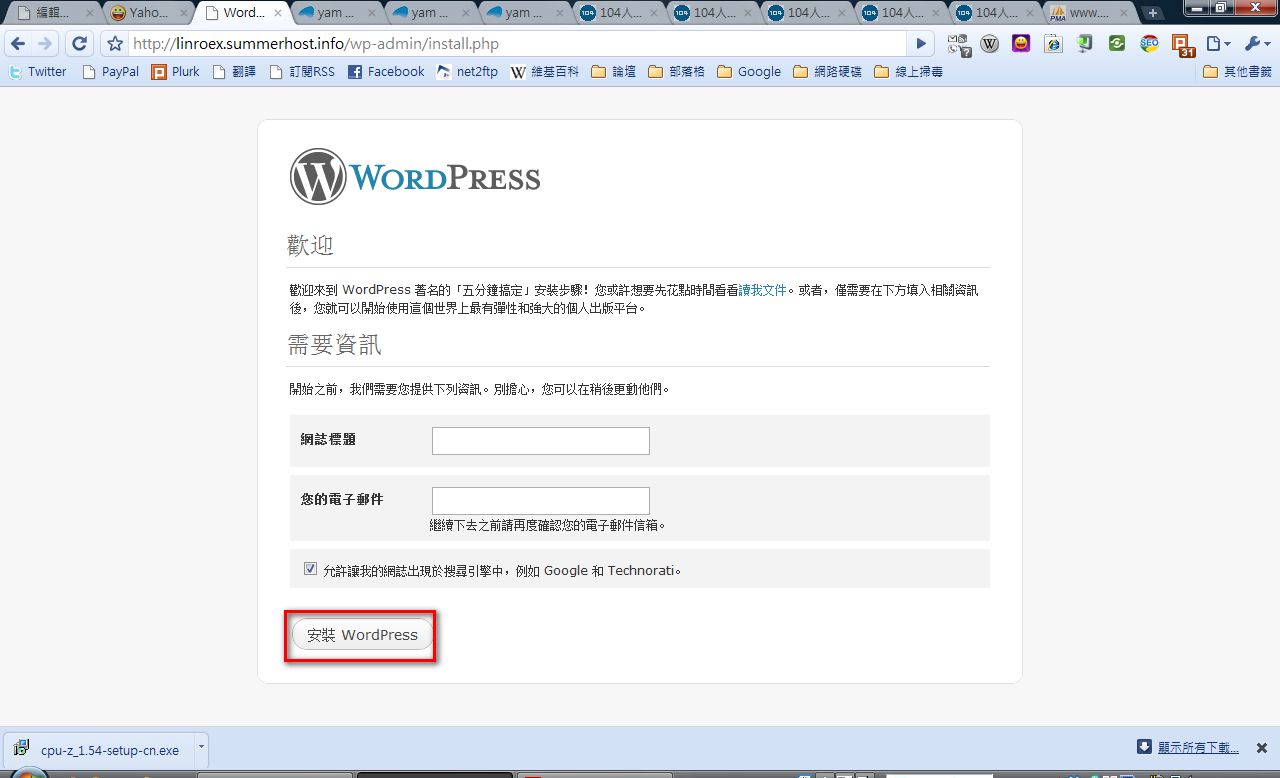The width and height of the screenshot is (1280, 778).
Task: Click the green monitor extension icon
Action: (1085, 44)
